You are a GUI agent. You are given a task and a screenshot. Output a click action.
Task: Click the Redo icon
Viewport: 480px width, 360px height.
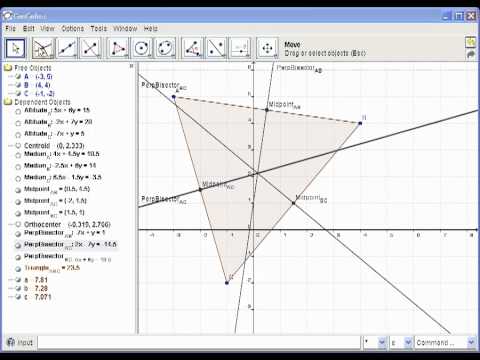(471, 54)
